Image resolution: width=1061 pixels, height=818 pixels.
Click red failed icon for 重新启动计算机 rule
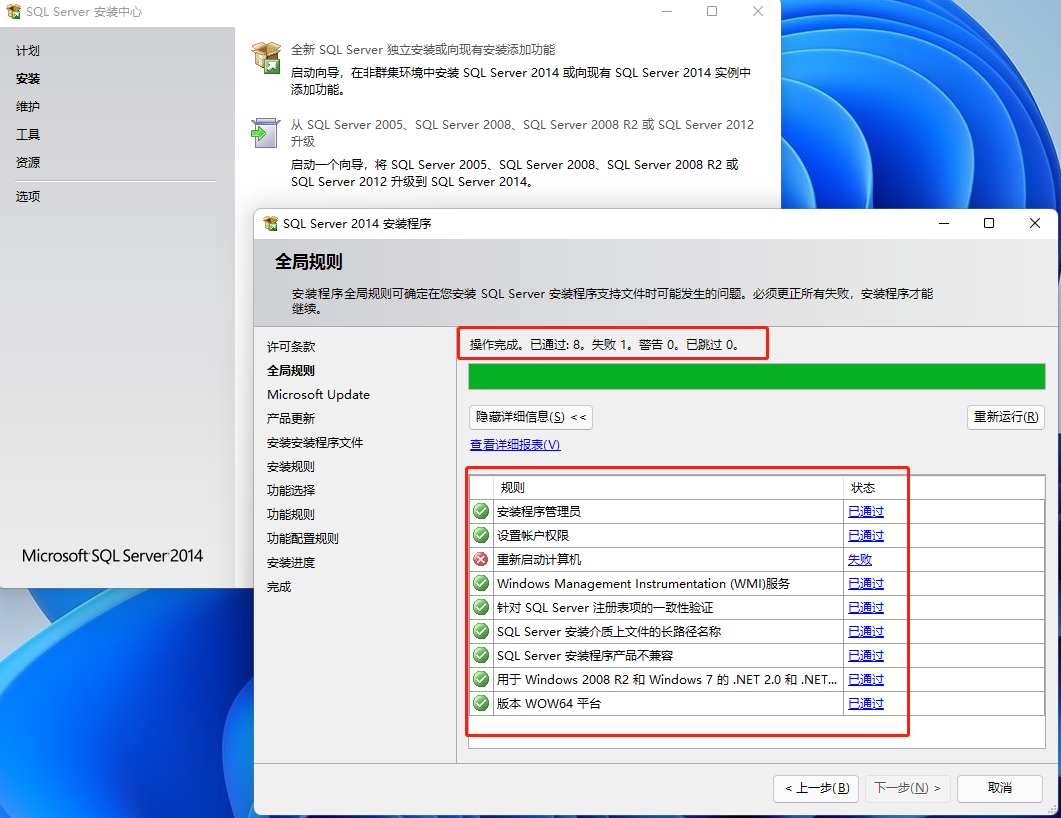(x=481, y=560)
